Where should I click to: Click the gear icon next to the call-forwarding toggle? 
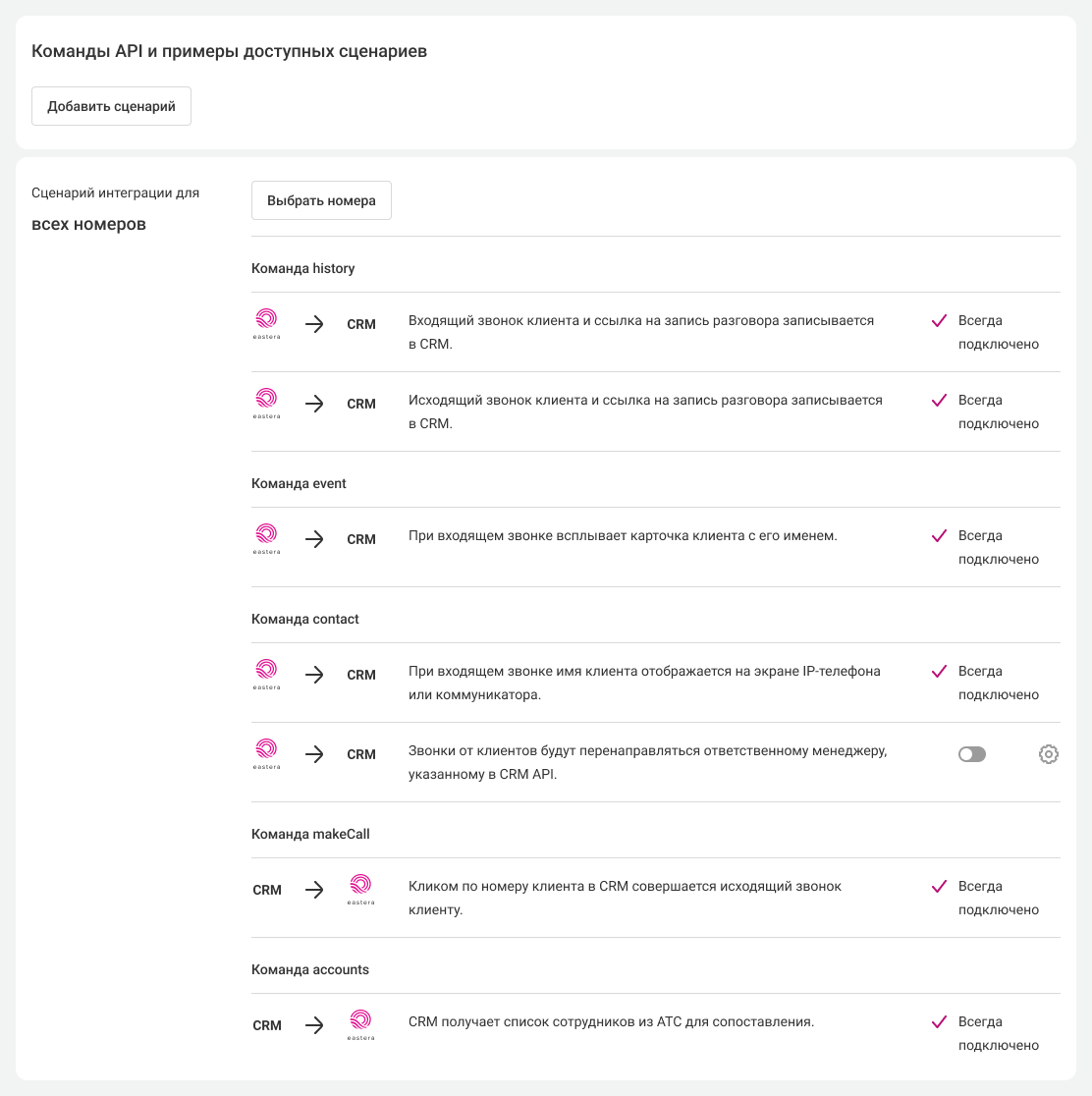pyautogui.click(x=1049, y=754)
